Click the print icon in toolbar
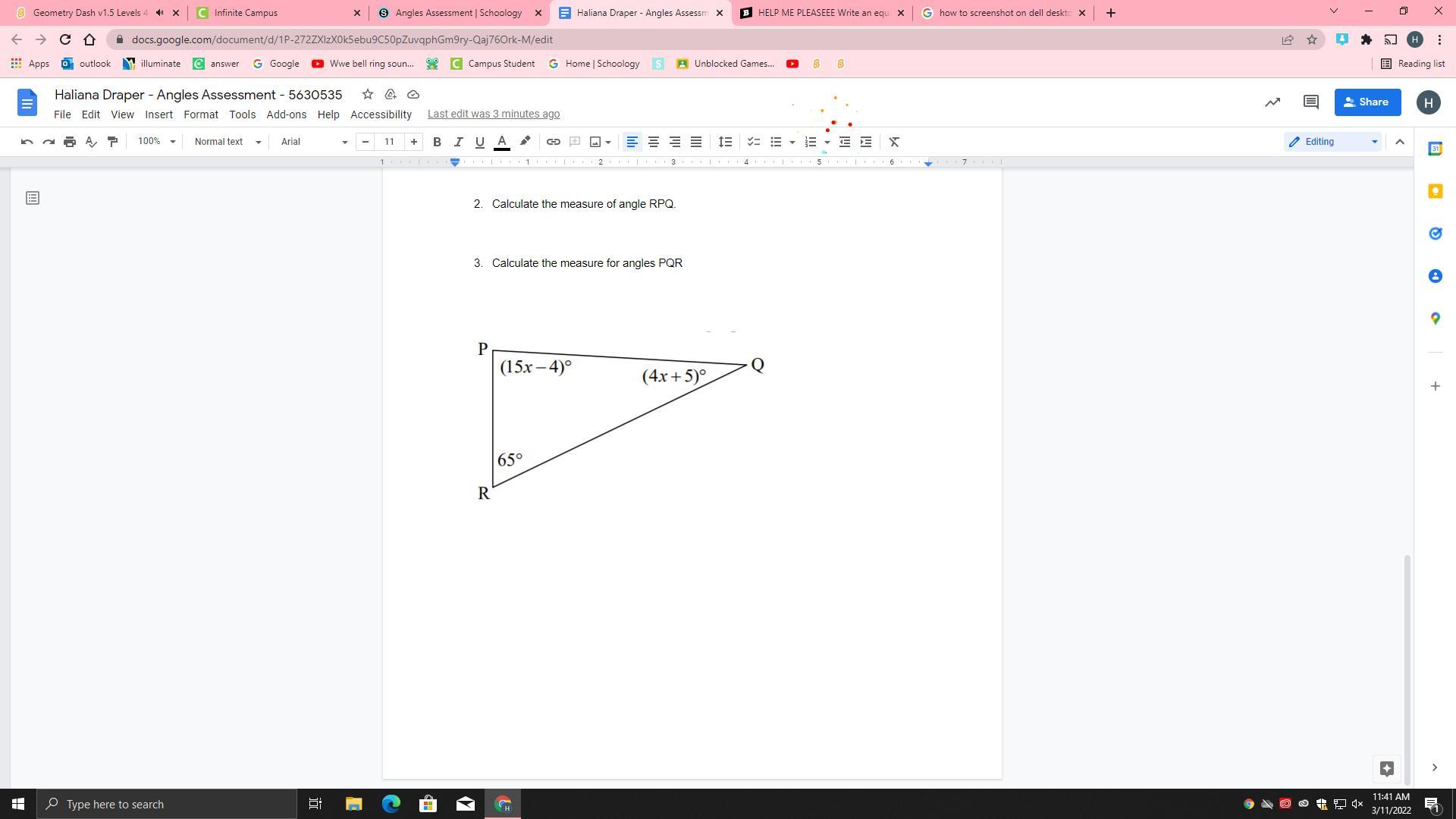Viewport: 1456px width, 819px height. [x=70, y=142]
